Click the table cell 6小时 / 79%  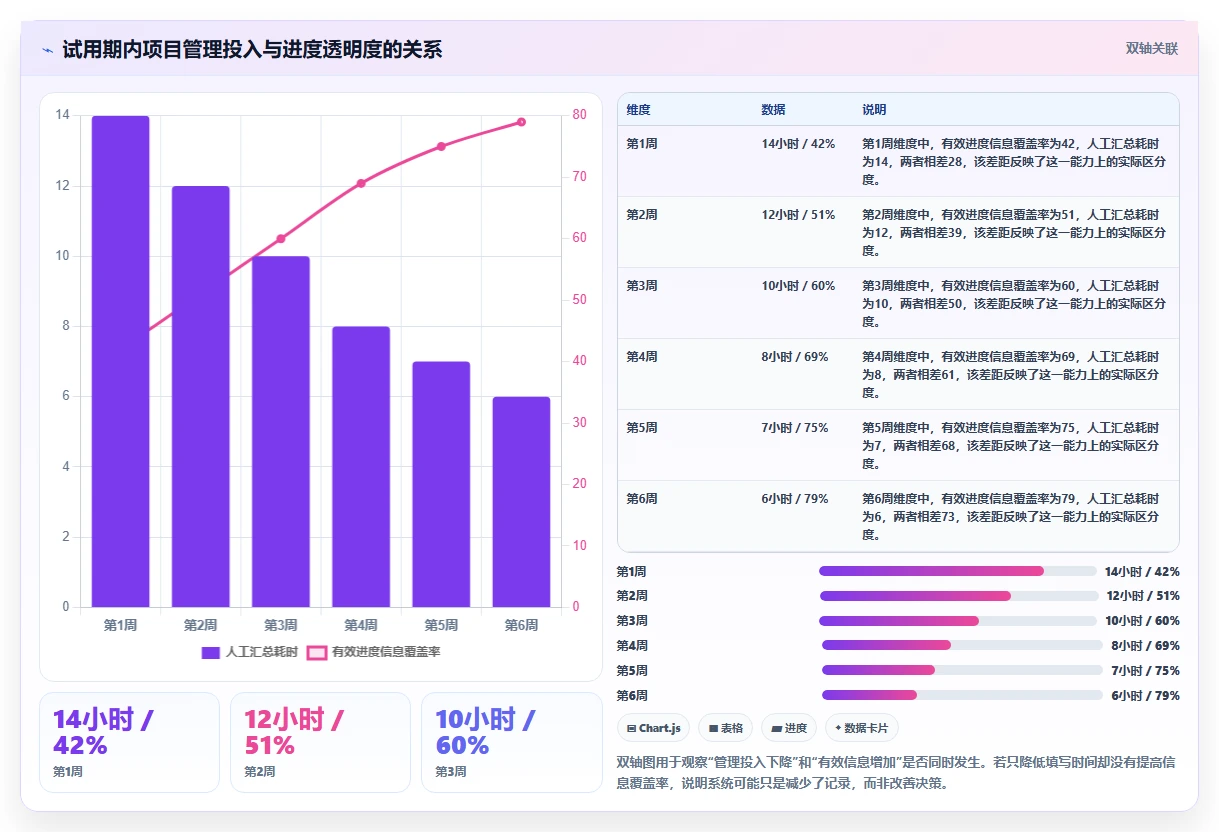pos(795,499)
